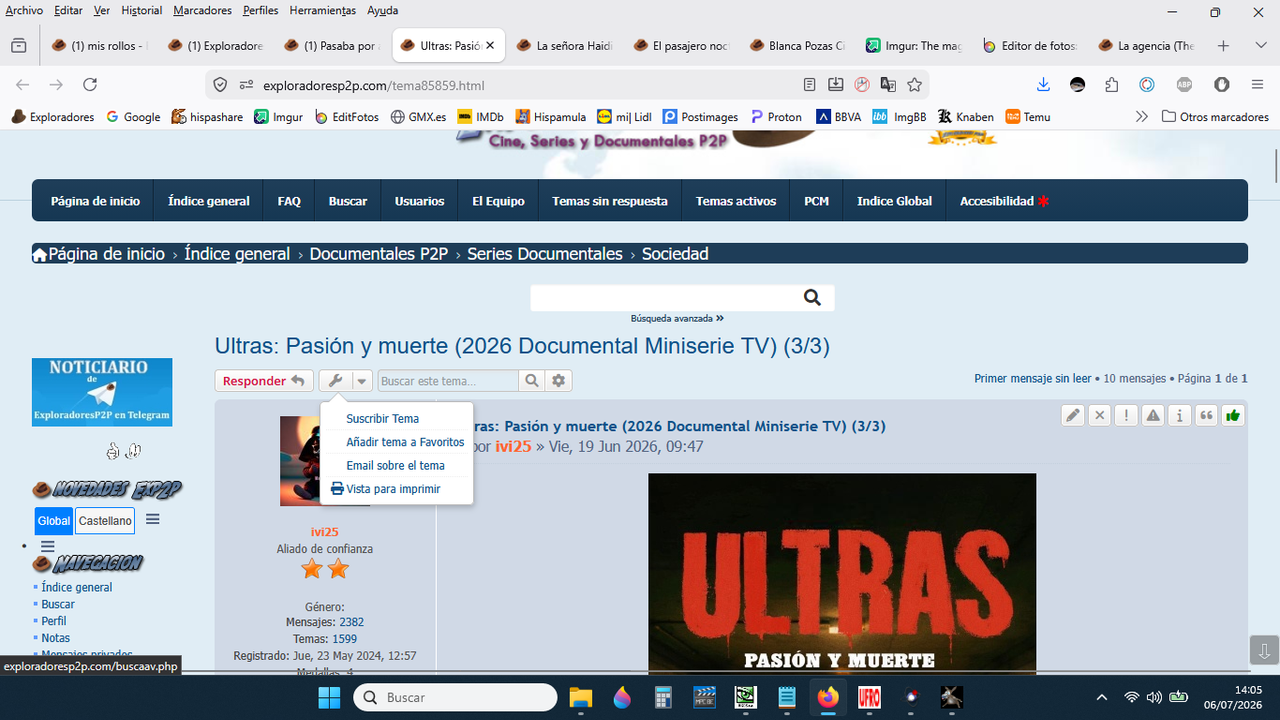The image size is (1280, 720).
Task: Show hidden system tray icons chevron
Action: click(x=1102, y=697)
